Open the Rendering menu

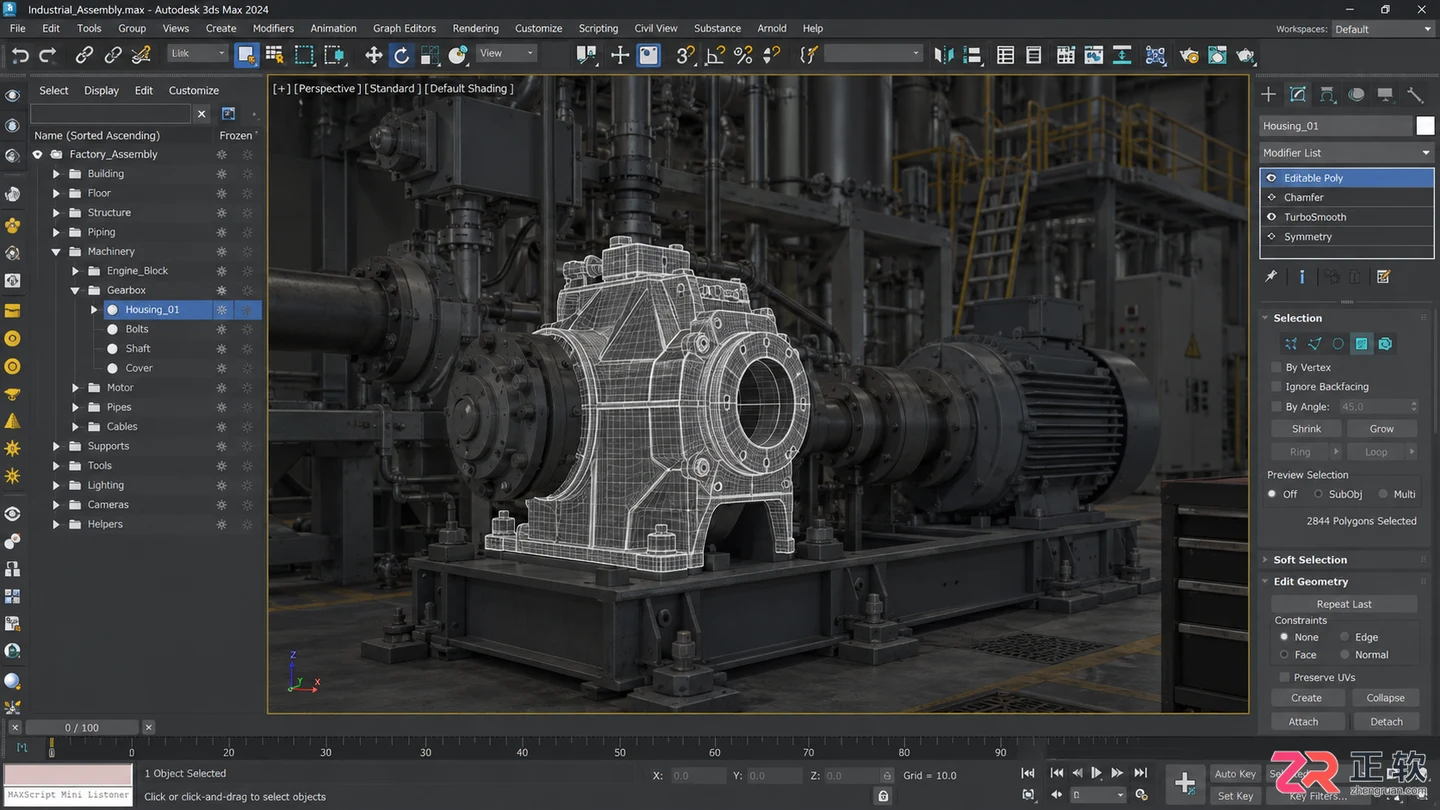click(476, 28)
